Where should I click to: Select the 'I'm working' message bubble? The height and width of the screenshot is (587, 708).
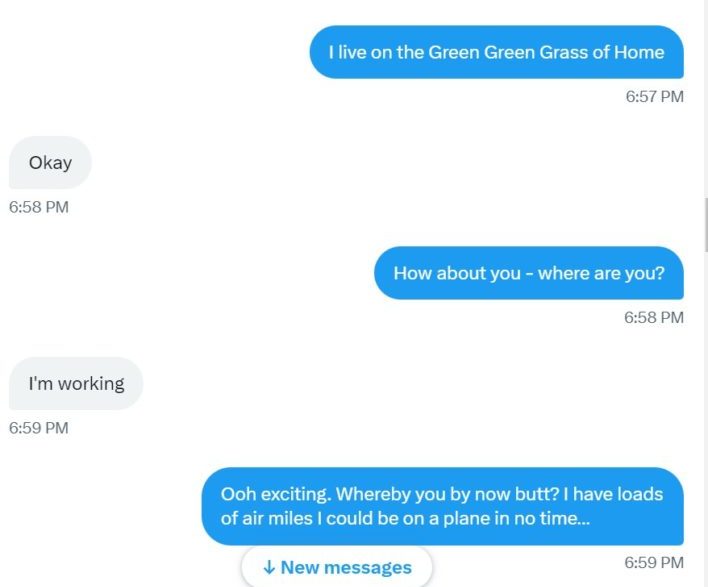(x=76, y=383)
